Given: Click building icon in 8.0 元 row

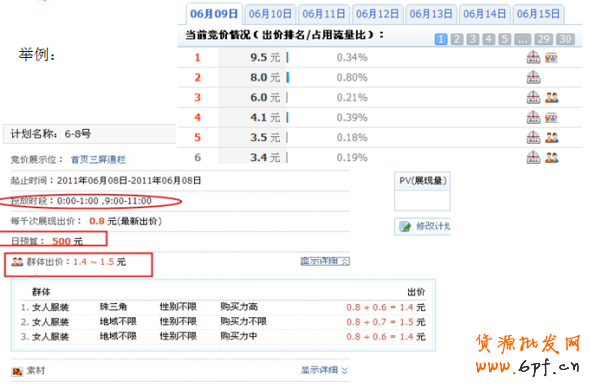Looking at the screenshot, I should [533, 78].
